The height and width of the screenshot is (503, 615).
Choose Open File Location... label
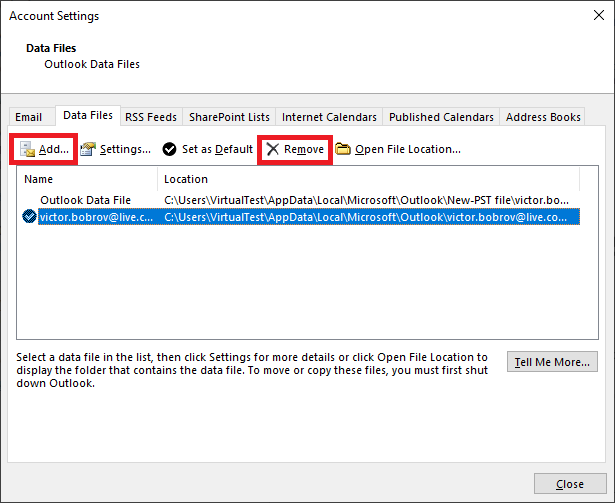[408, 149]
